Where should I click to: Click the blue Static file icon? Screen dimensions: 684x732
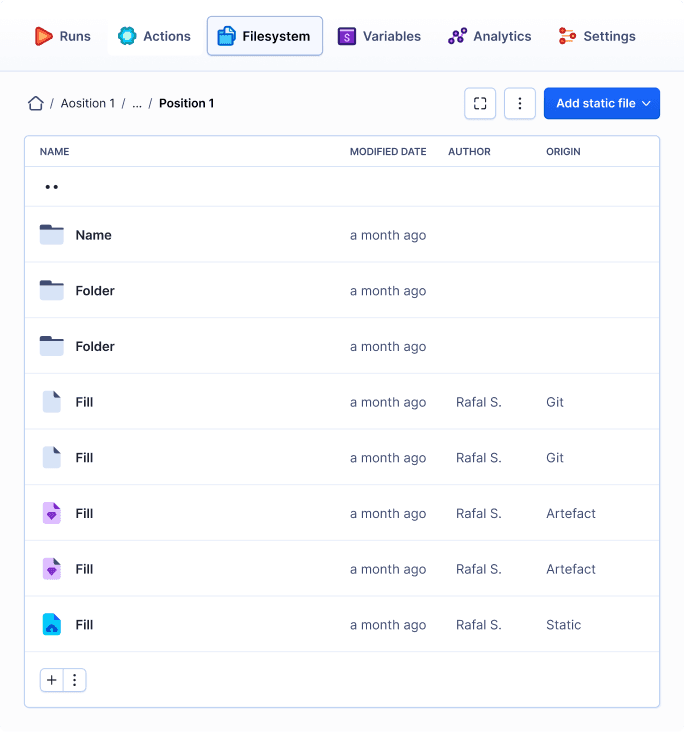pyautogui.click(x=52, y=625)
